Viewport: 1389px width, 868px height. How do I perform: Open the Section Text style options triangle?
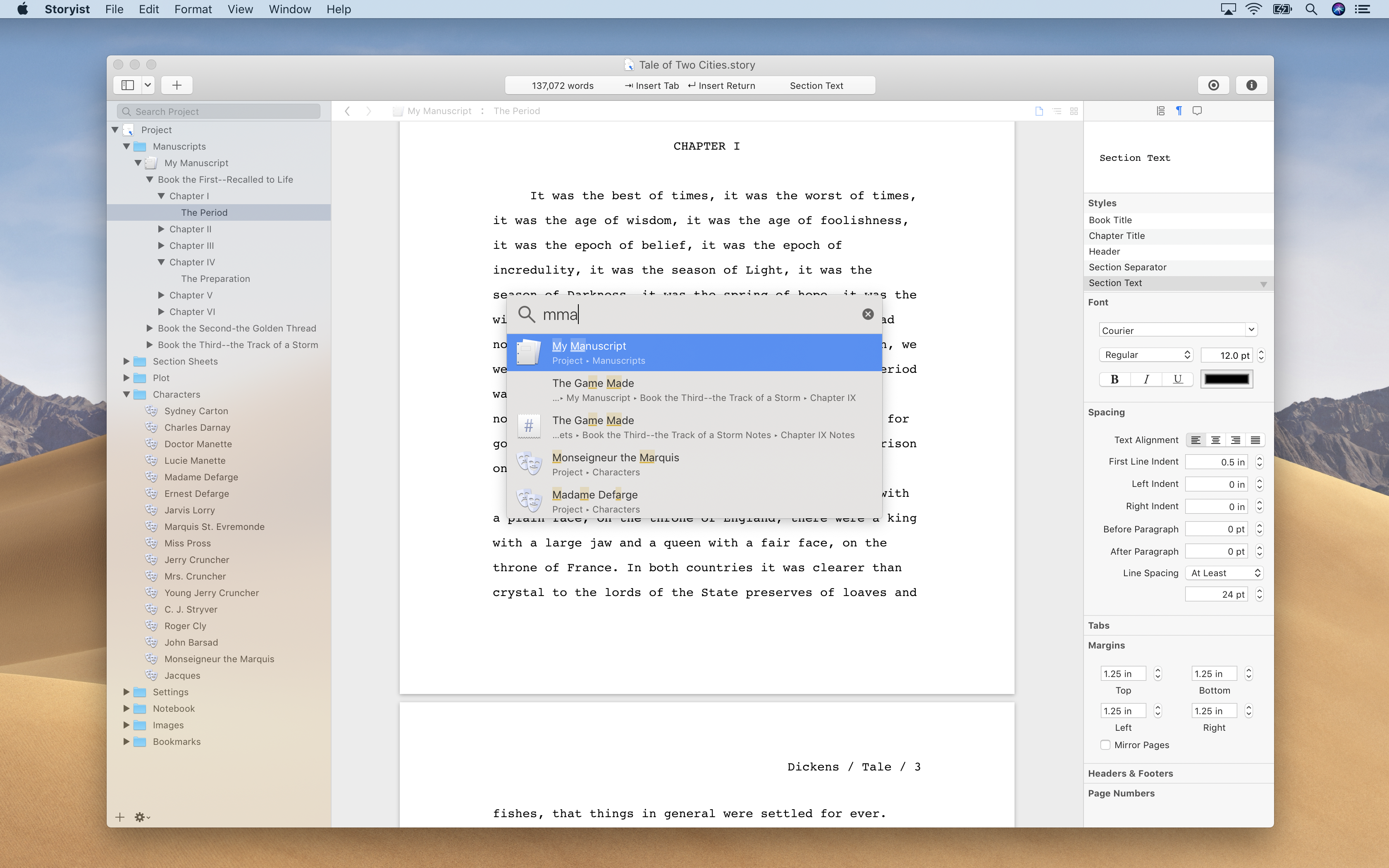pyautogui.click(x=1263, y=284)
